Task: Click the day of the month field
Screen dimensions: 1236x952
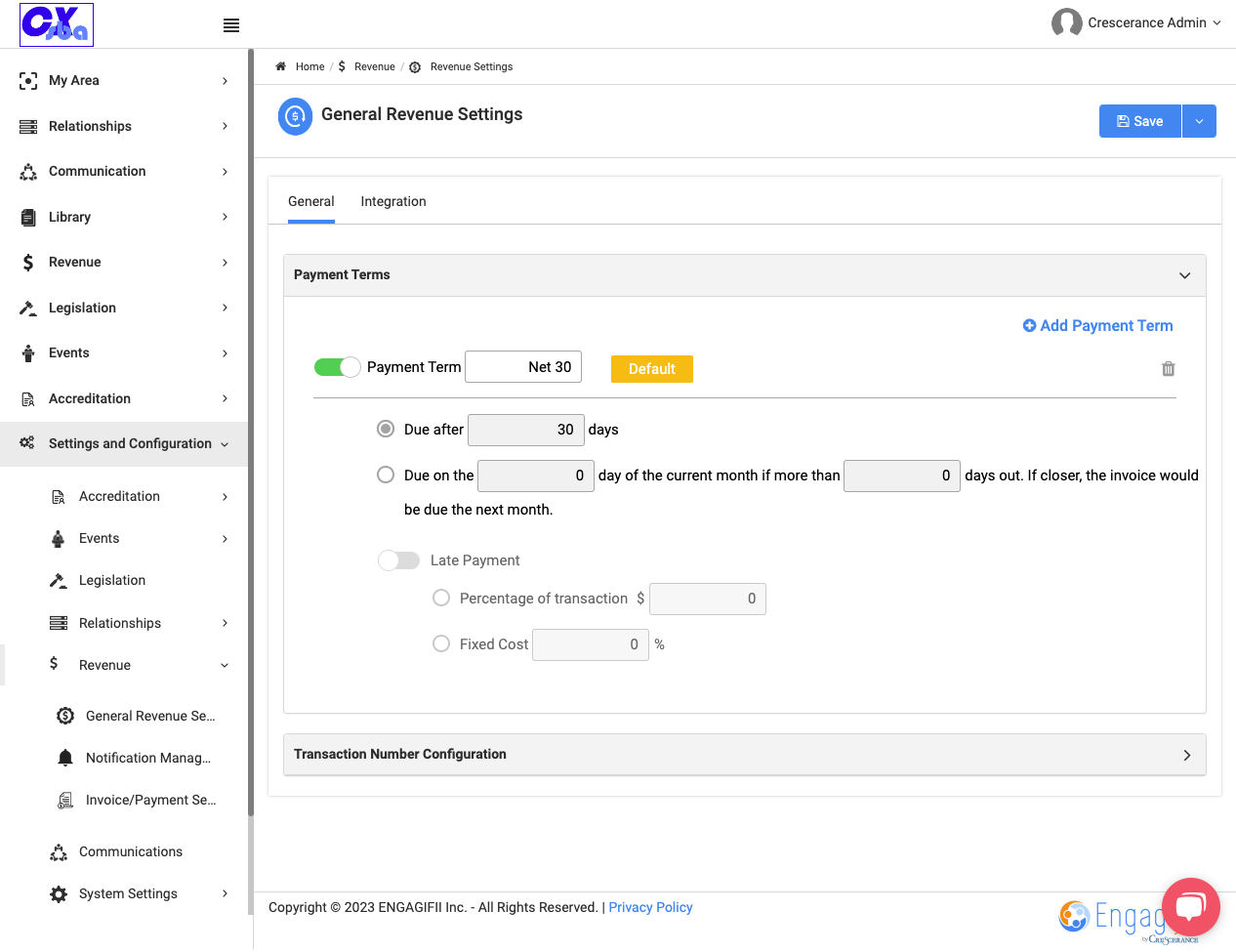Action: (x=536, y=476)
